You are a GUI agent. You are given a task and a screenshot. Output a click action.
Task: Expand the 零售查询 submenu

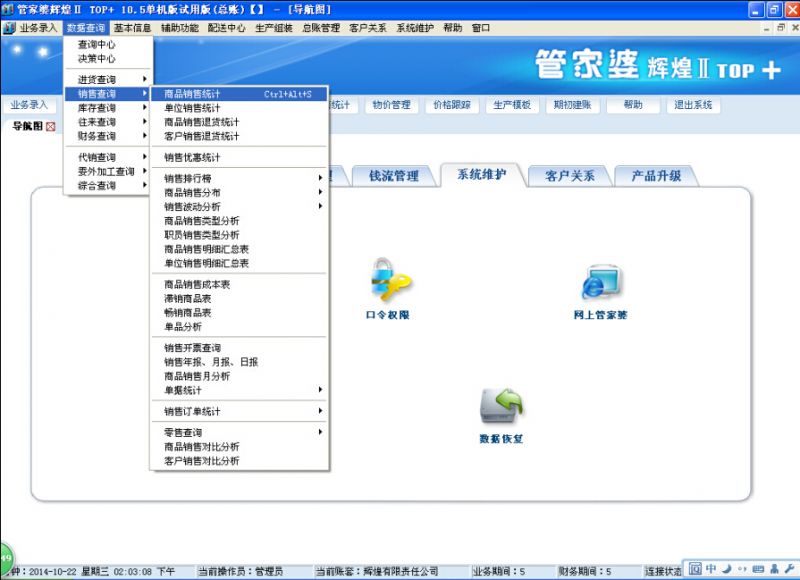point(239,433)
